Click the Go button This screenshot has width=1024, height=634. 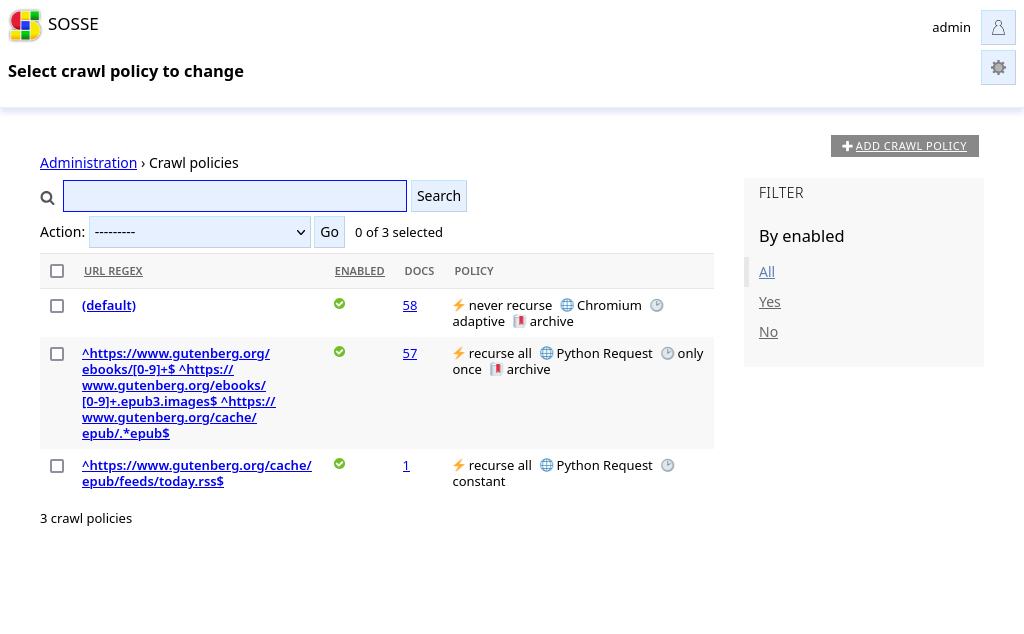point(329,232)
